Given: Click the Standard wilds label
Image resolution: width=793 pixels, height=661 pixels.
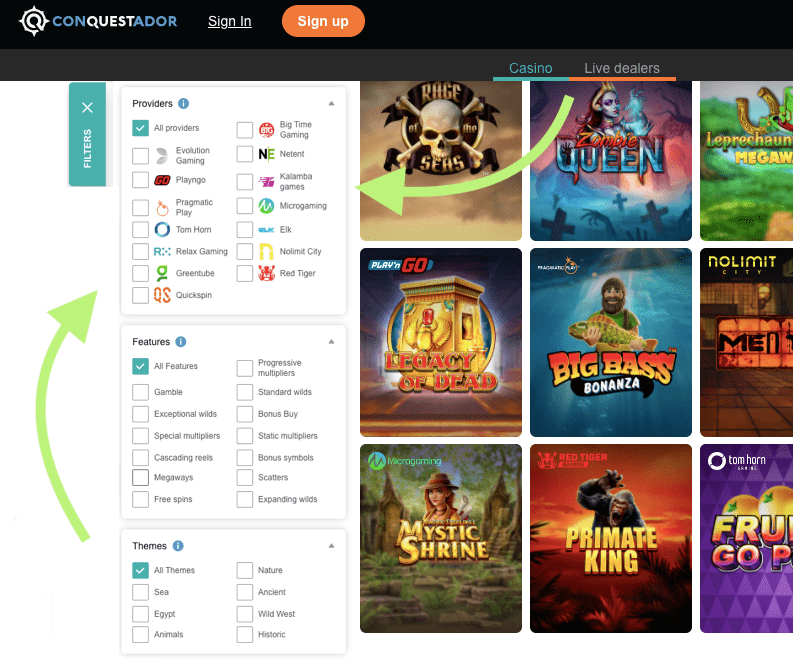Looking at the screenshot, I should click(285, 392).
